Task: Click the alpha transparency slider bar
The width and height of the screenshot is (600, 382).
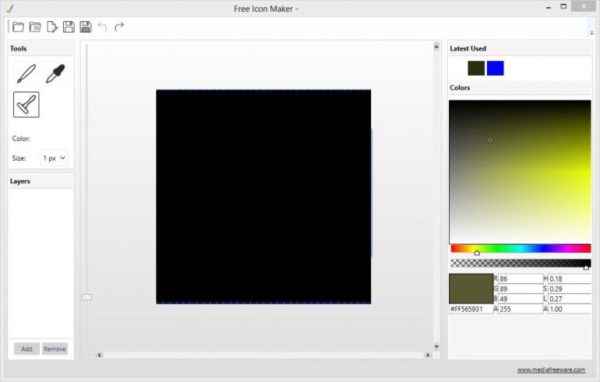Action: 521,263
